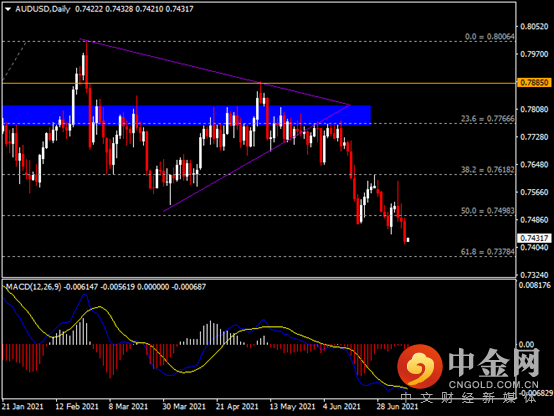Click the MACD(12,26,9) indicator label

[x=34, y=287]
